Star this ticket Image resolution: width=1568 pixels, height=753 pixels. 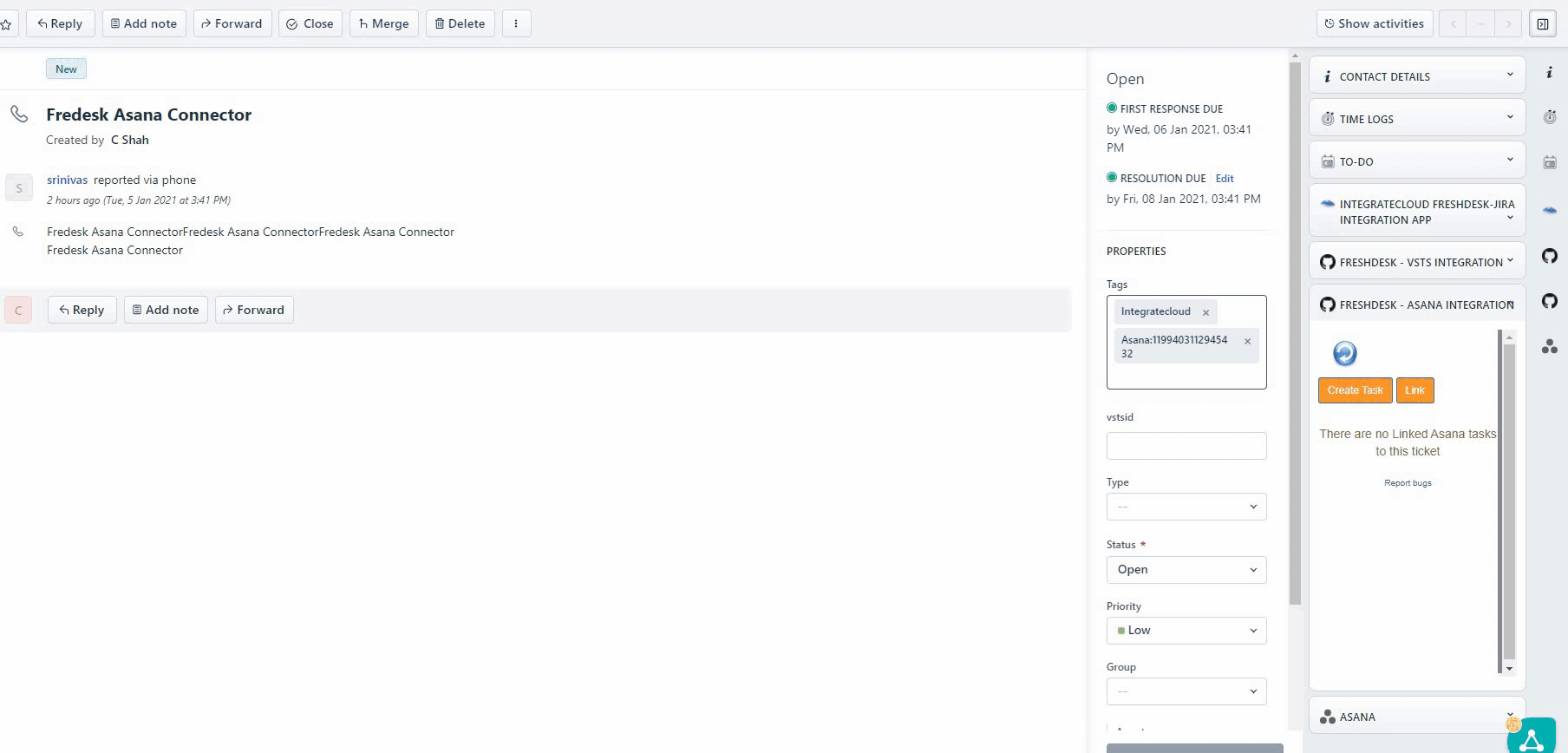[5, 24]
